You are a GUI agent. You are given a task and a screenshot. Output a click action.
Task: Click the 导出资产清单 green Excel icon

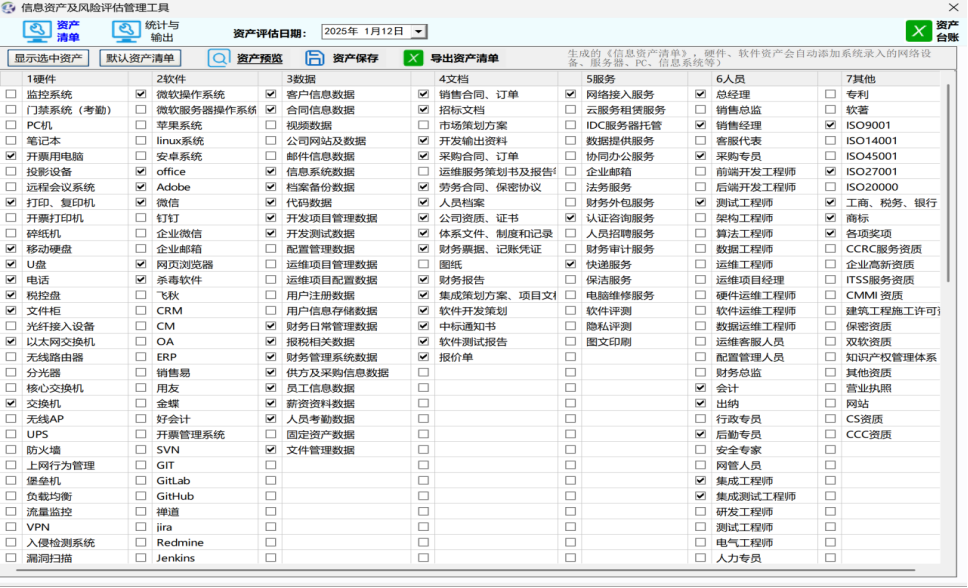[x=413, y=58]
